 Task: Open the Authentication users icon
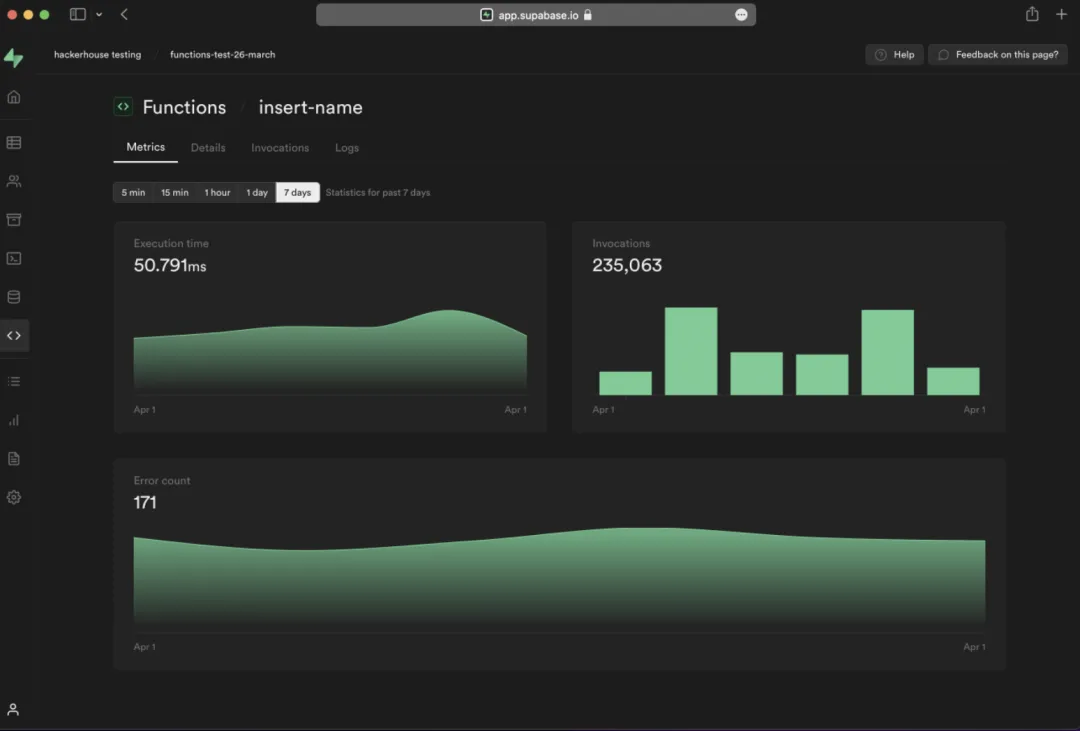(14, 182)
